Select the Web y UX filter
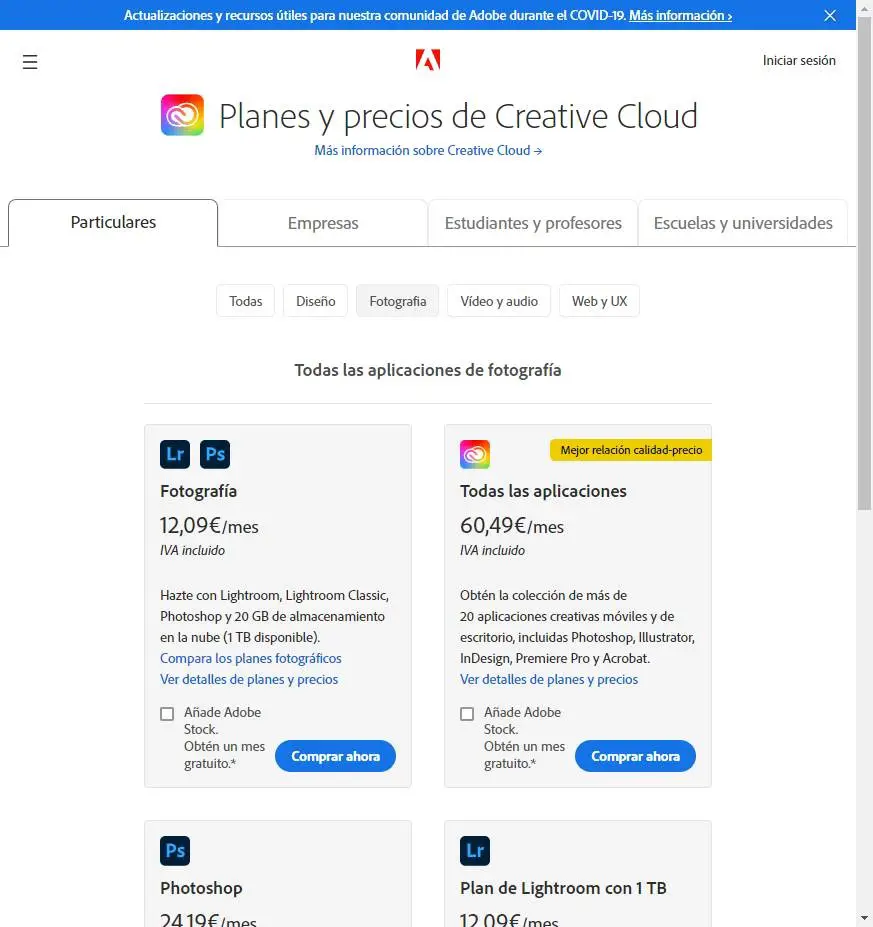Viewport: 873px width, 927px height. 599,301
